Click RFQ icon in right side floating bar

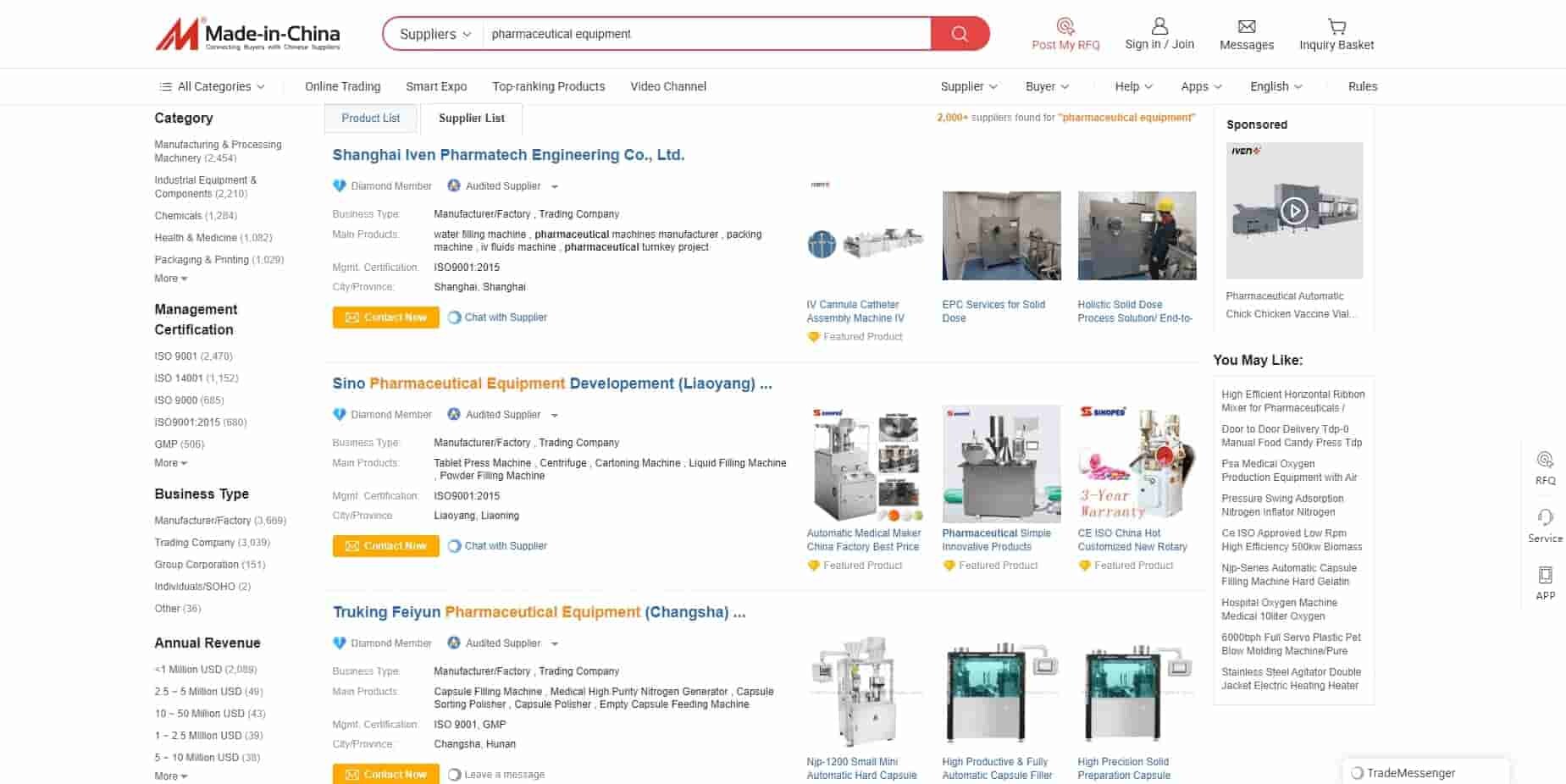[x=1545, y=460]
